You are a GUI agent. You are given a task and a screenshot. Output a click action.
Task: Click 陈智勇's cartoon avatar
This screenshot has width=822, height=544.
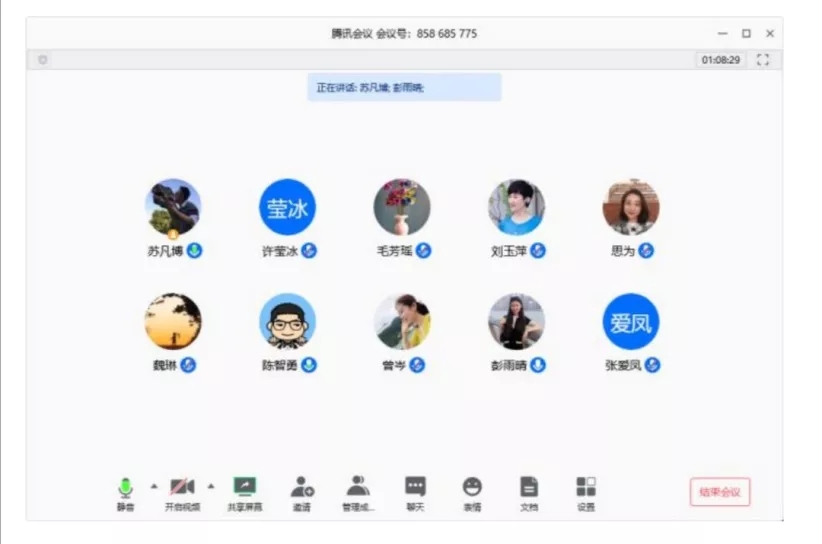(x=288, y=321)
